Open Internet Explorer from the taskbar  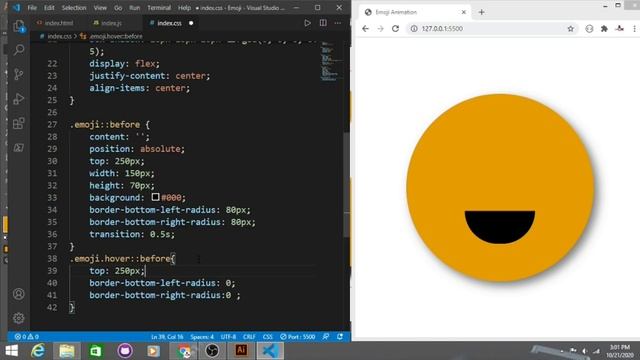point(38,351)
